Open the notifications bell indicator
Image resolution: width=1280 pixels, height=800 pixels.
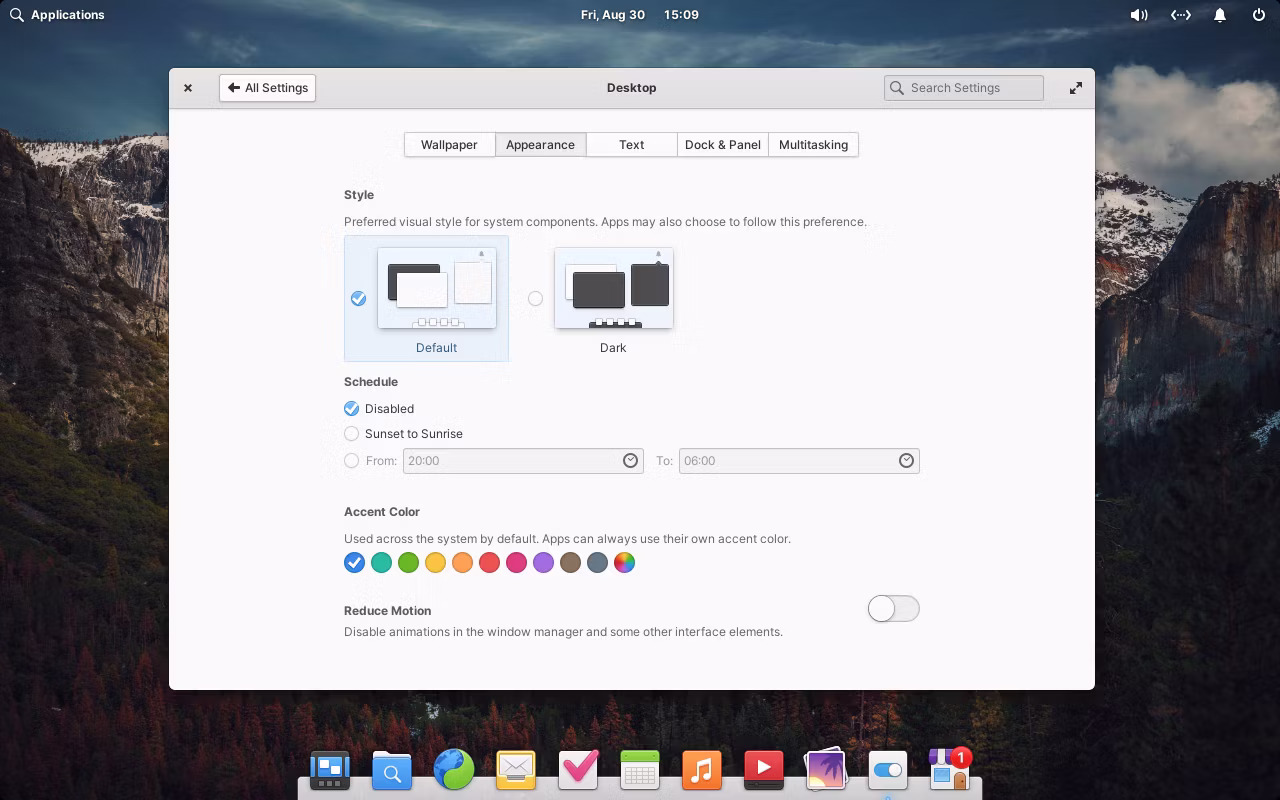click(1220, 15)
